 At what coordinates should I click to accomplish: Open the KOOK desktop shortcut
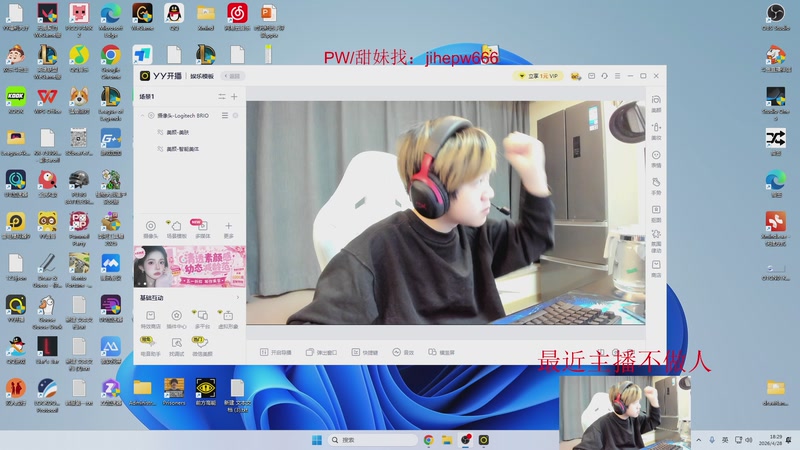point(16,101)
